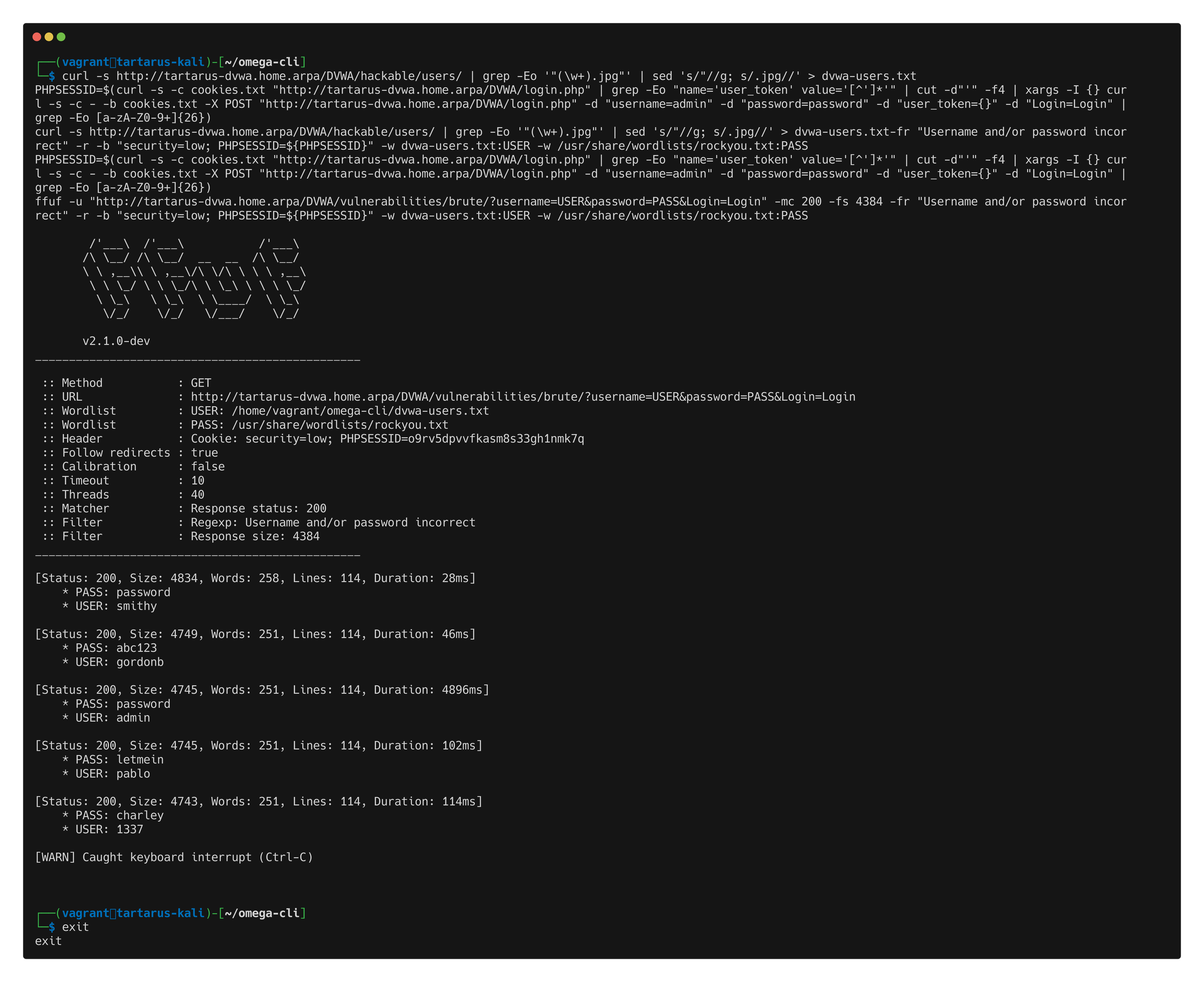The width and height of the screenshot is (1204, 982).
Task: Click the brute force URL in config
Action: click(x=522, y=397)
